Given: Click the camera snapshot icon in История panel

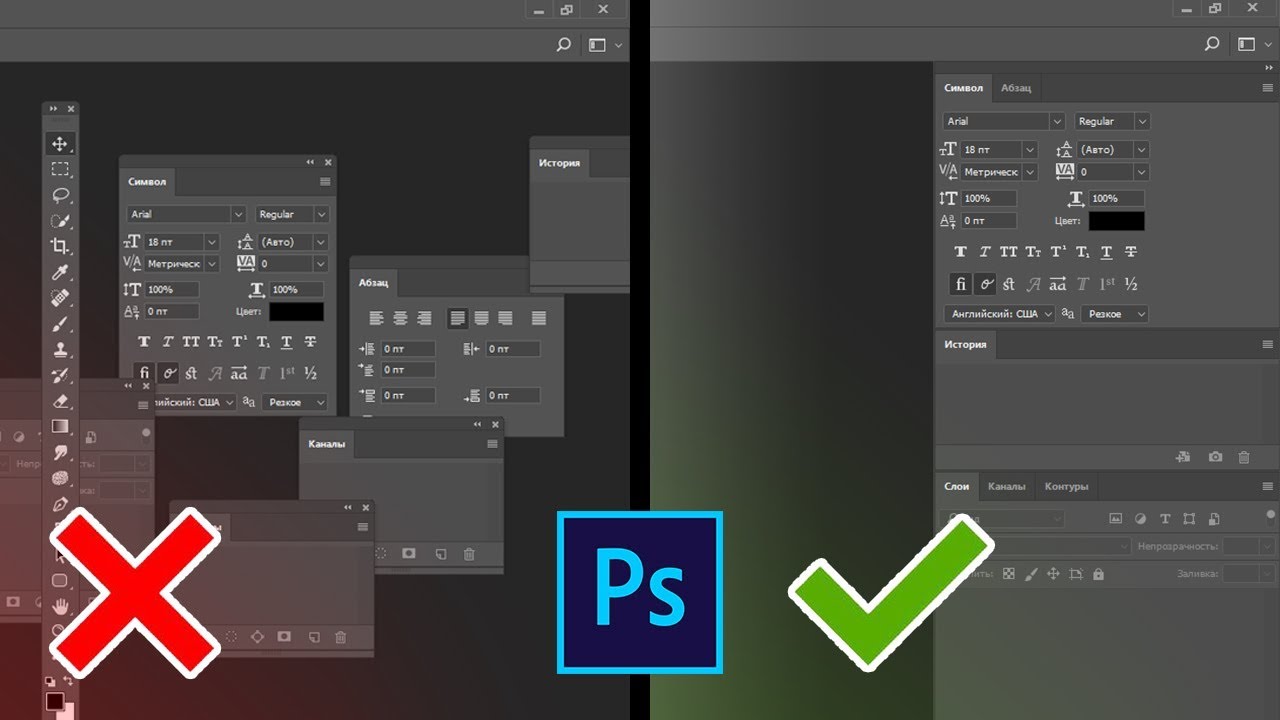Looking at the screenshot, I should pos(1215,457).
